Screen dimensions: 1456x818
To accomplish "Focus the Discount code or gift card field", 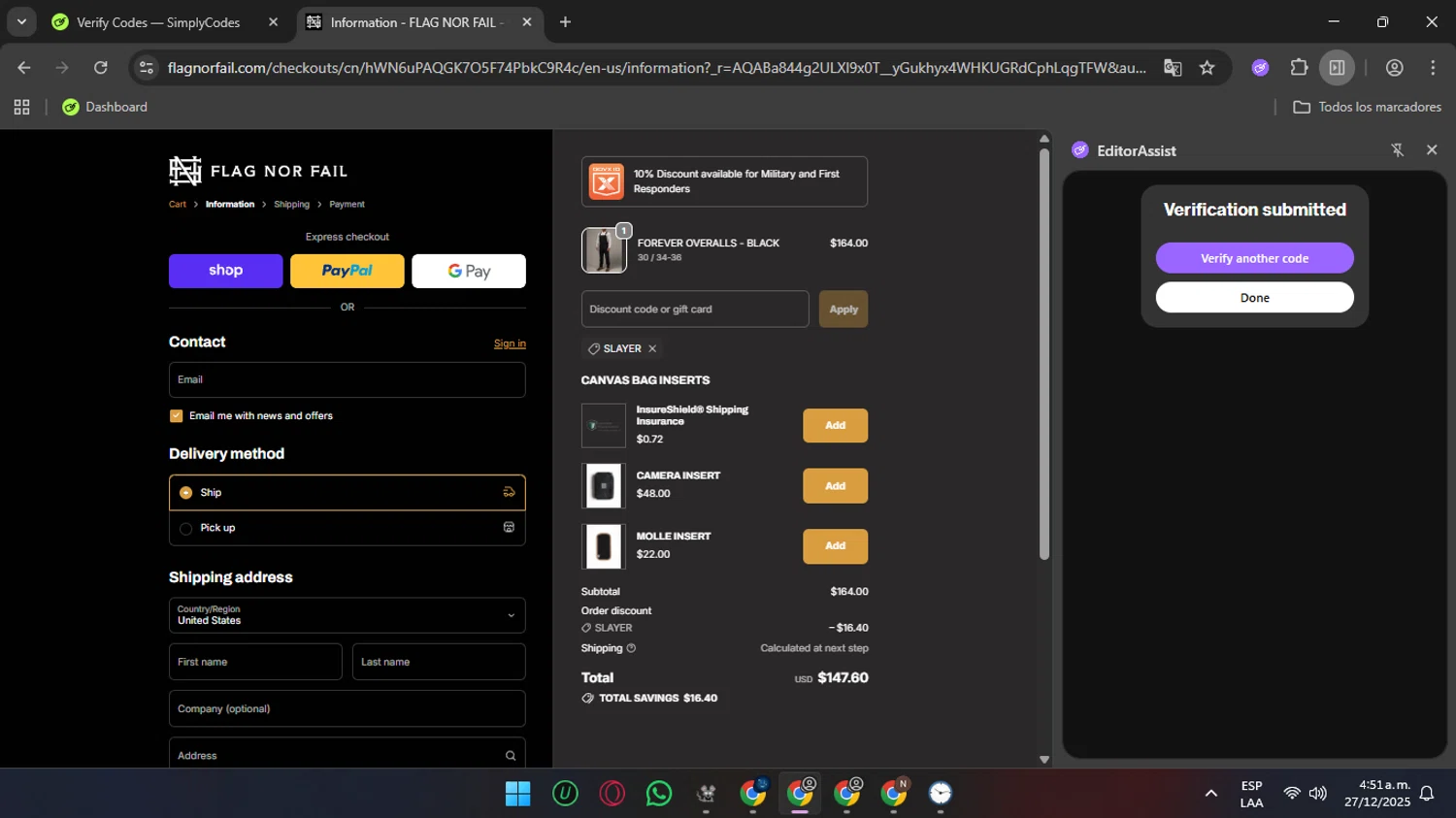I will tap(695, 310).
